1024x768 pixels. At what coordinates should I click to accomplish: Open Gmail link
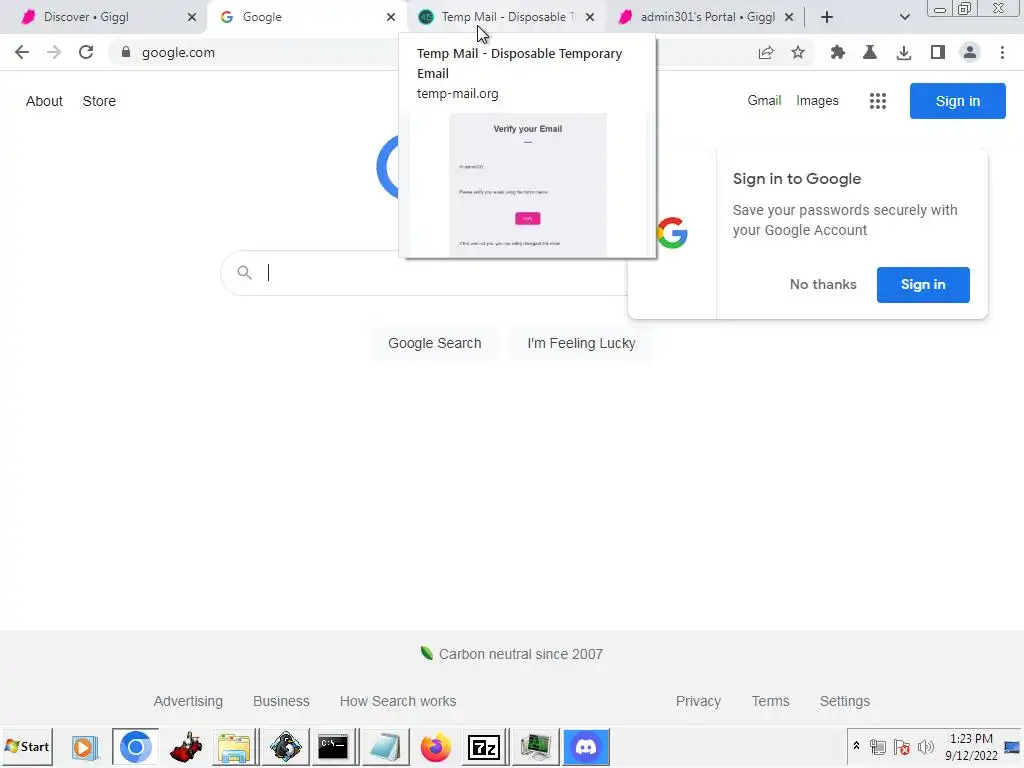pos(764,101)
